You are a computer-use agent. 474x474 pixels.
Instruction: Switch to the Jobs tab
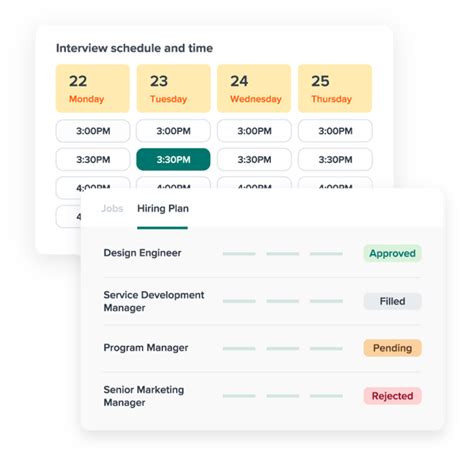[112, 209]
